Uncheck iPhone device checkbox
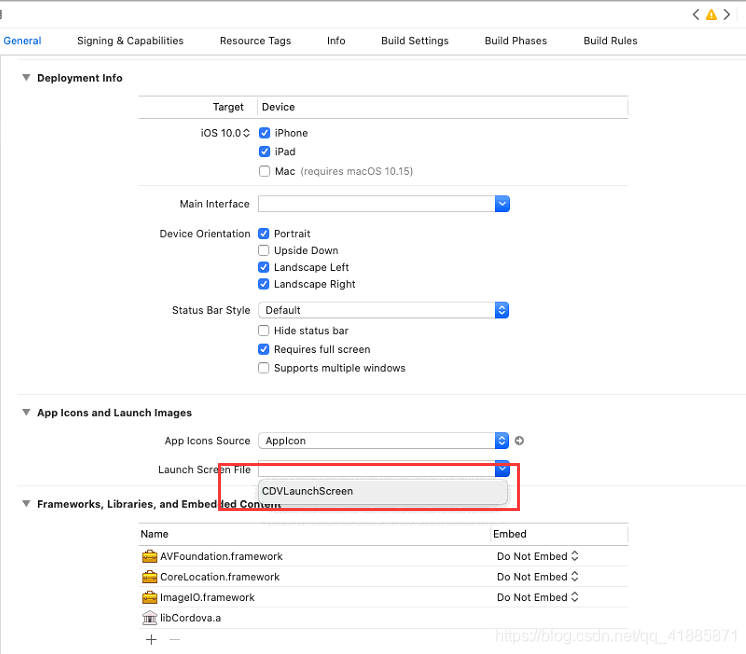The image size is (746, 654). [x=265, y=133]
